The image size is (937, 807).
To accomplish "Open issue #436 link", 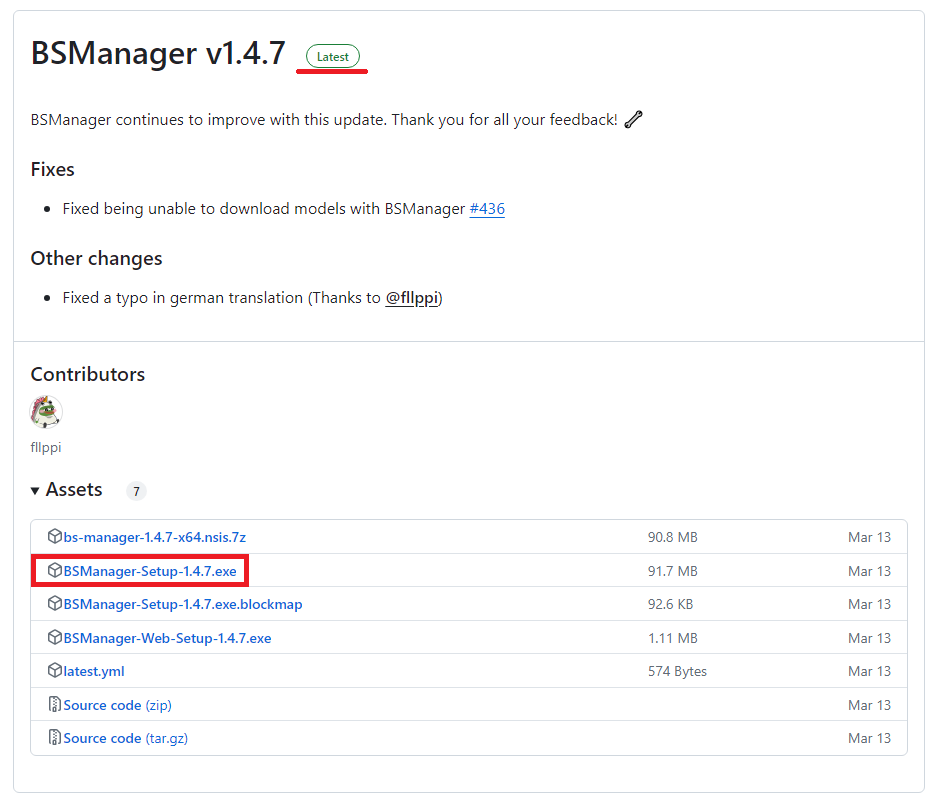I will tap(487, 209).
